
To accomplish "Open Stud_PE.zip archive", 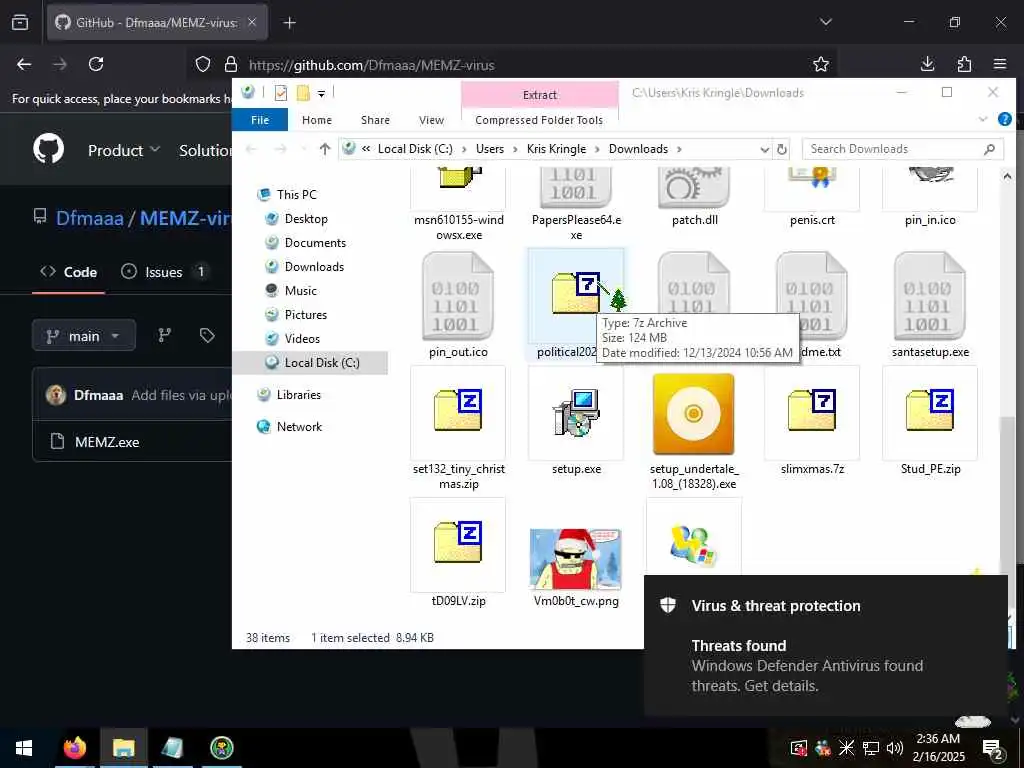I will coord(930,422).
